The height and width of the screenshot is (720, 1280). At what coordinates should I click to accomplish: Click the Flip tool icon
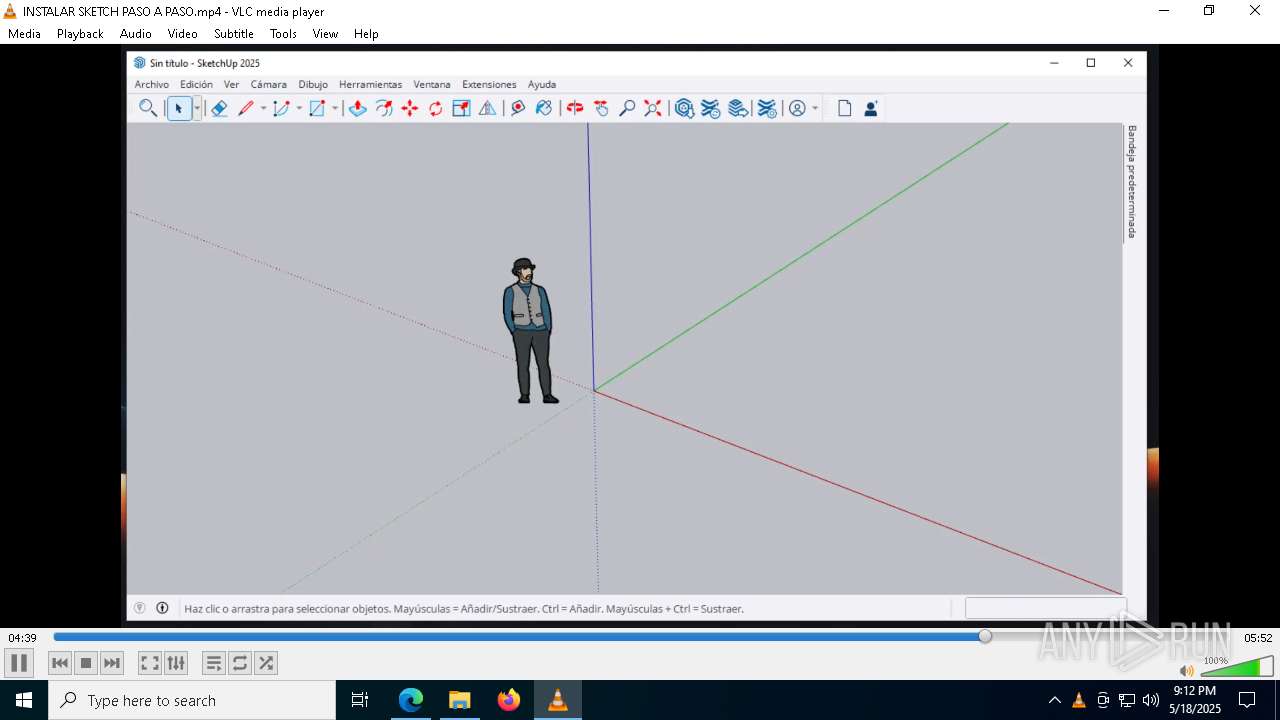pos(487,108)
